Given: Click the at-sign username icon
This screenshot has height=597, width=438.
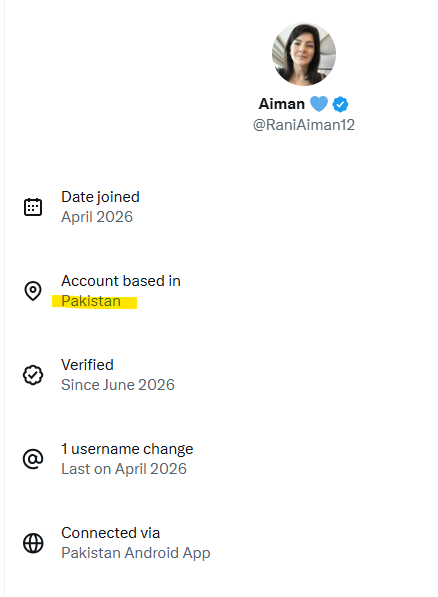Looking at the screenshot, I should pyautogui.click(x=33, y=459).
